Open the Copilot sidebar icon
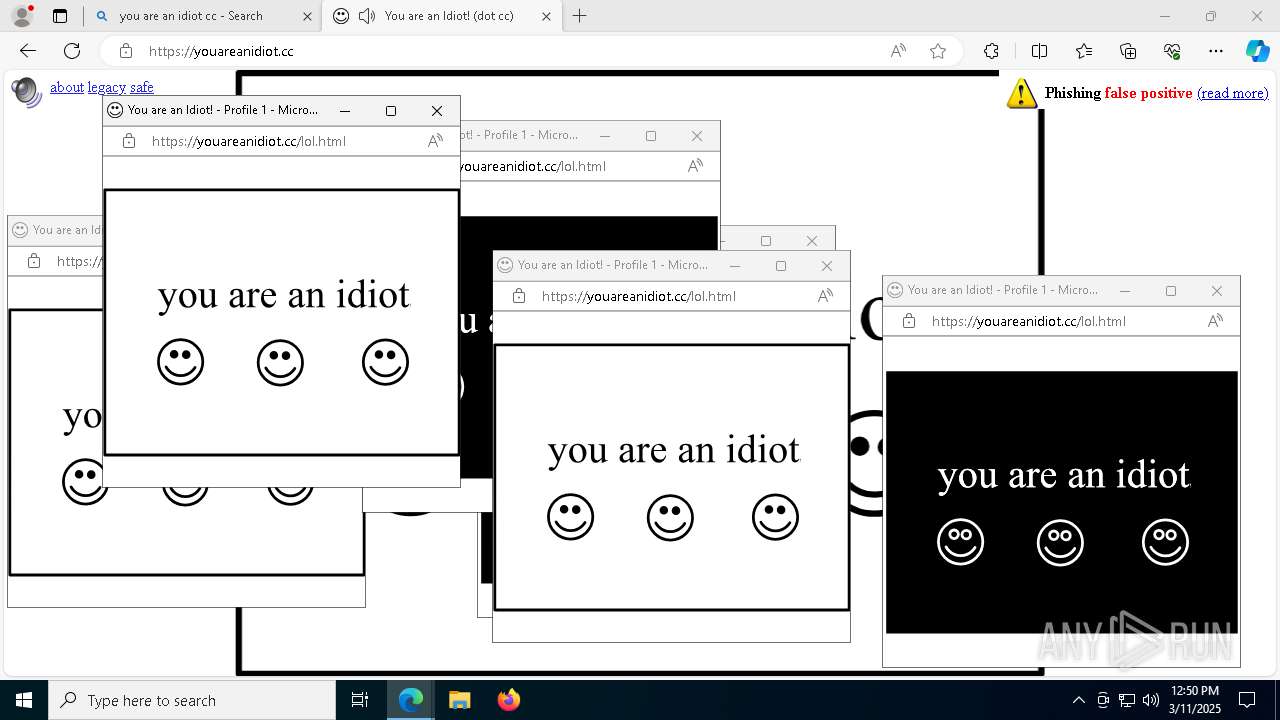1280x720 pixels. tap(1257, 51)
